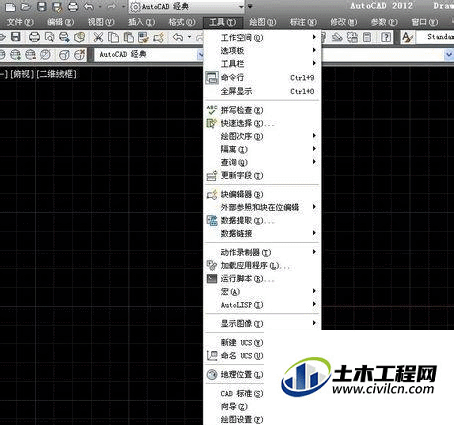Image resolution: width=454 pixels, height=425 pixels.
Task: Click the Copy icon in Standard toolbar
Action: click(x=113, y=37)
